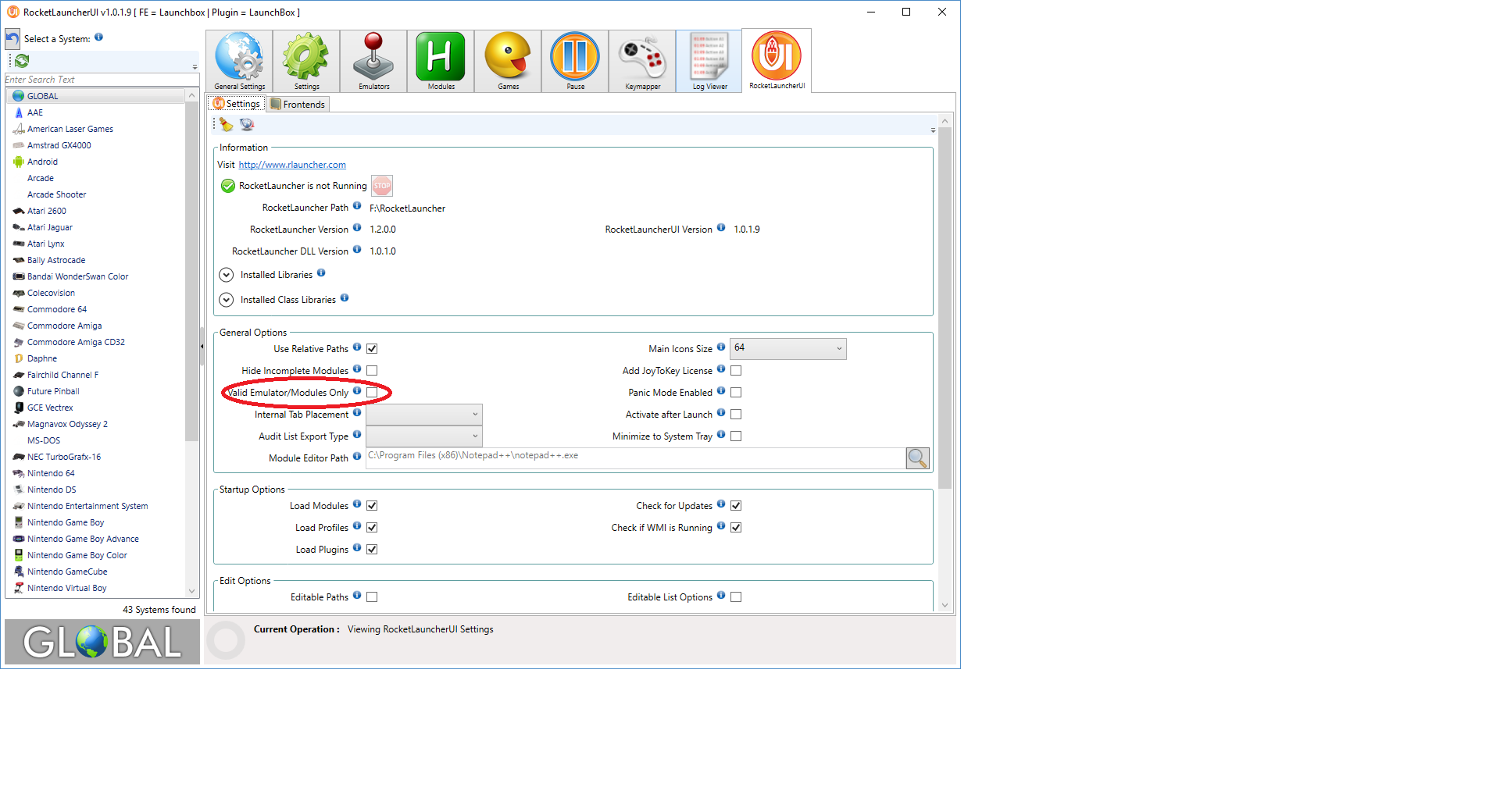Screen dimensions: 1500x812
Task: Select Nintendo GameCube system
Action: 95,572
